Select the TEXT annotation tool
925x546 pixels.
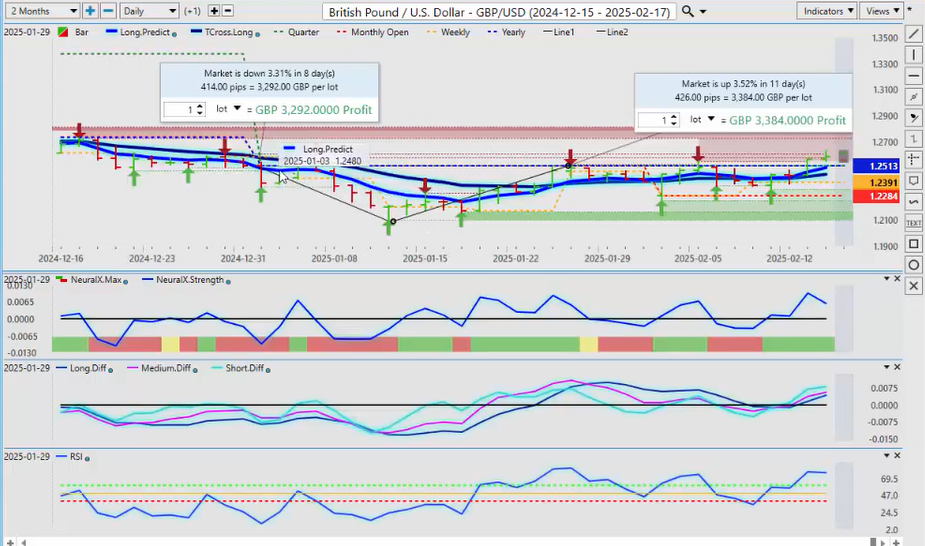(913, 223)
